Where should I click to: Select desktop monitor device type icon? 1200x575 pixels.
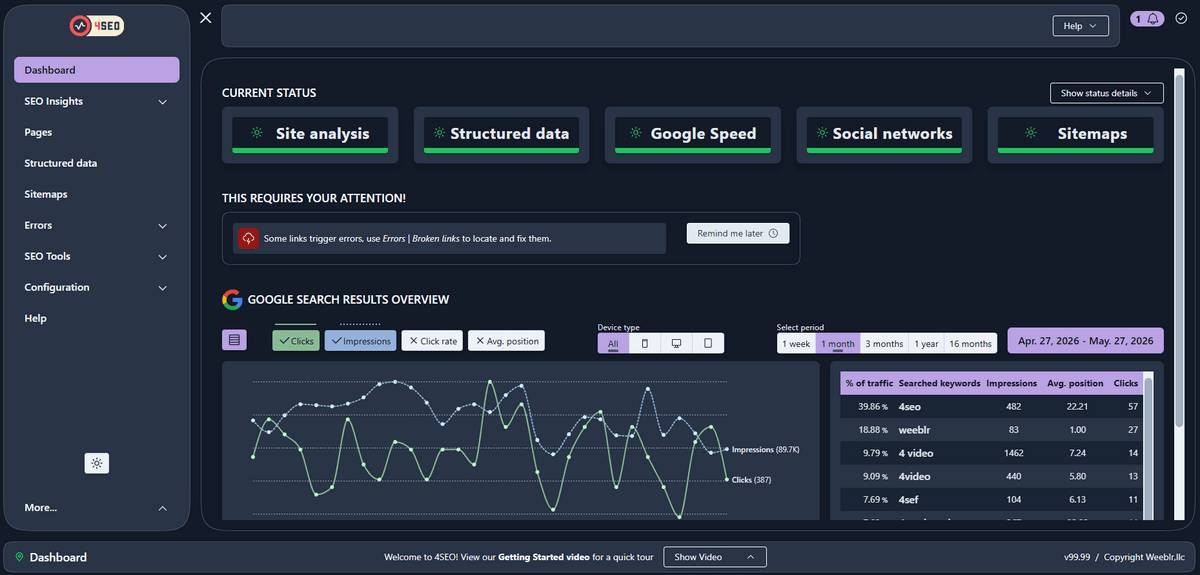(x=676, y=343)
